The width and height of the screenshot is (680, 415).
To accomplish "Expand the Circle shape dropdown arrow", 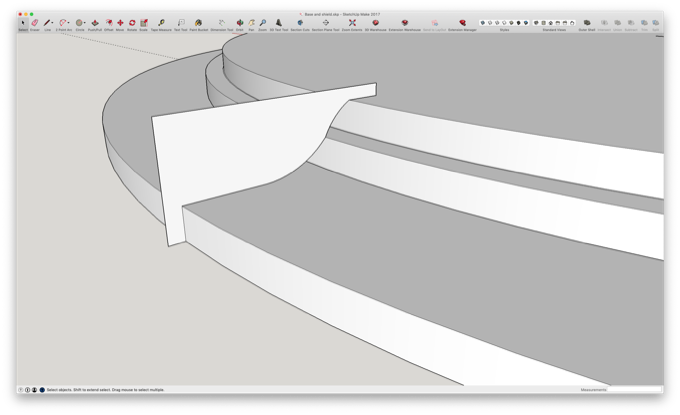I will pyautogui.click(x=85, y=23).
